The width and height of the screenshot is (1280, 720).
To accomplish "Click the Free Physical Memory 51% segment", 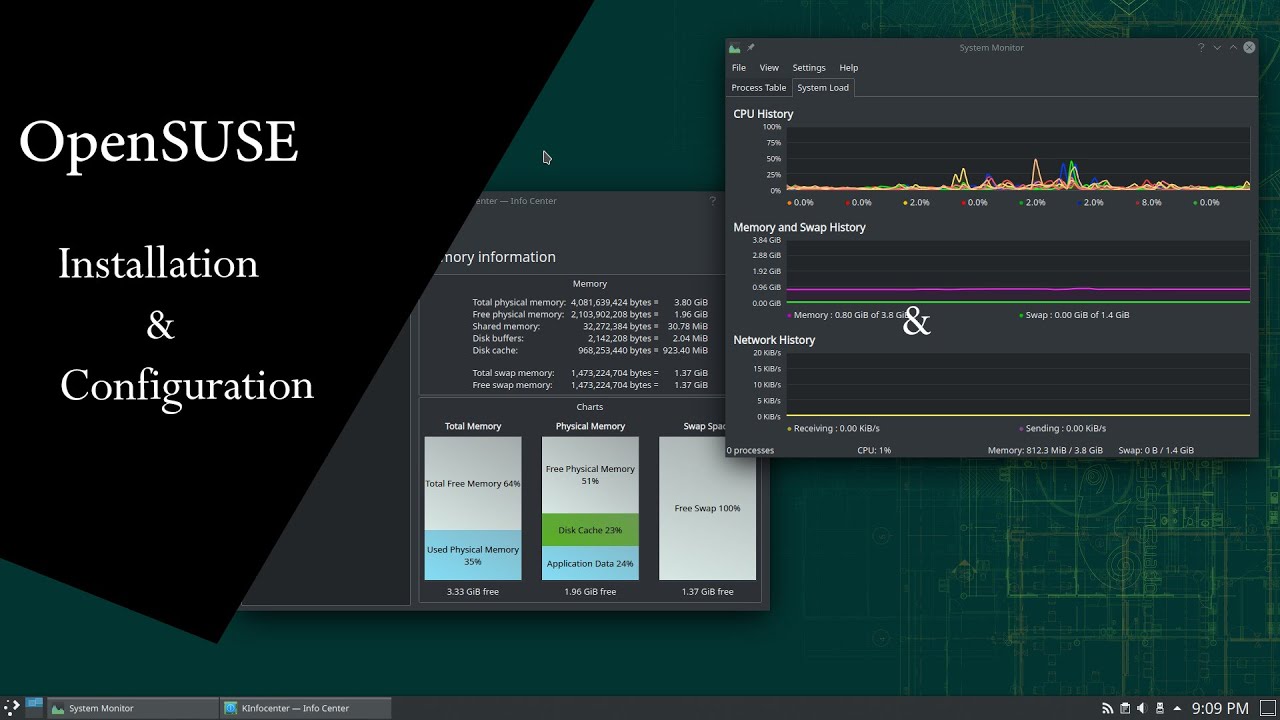I will click(590, 475).
